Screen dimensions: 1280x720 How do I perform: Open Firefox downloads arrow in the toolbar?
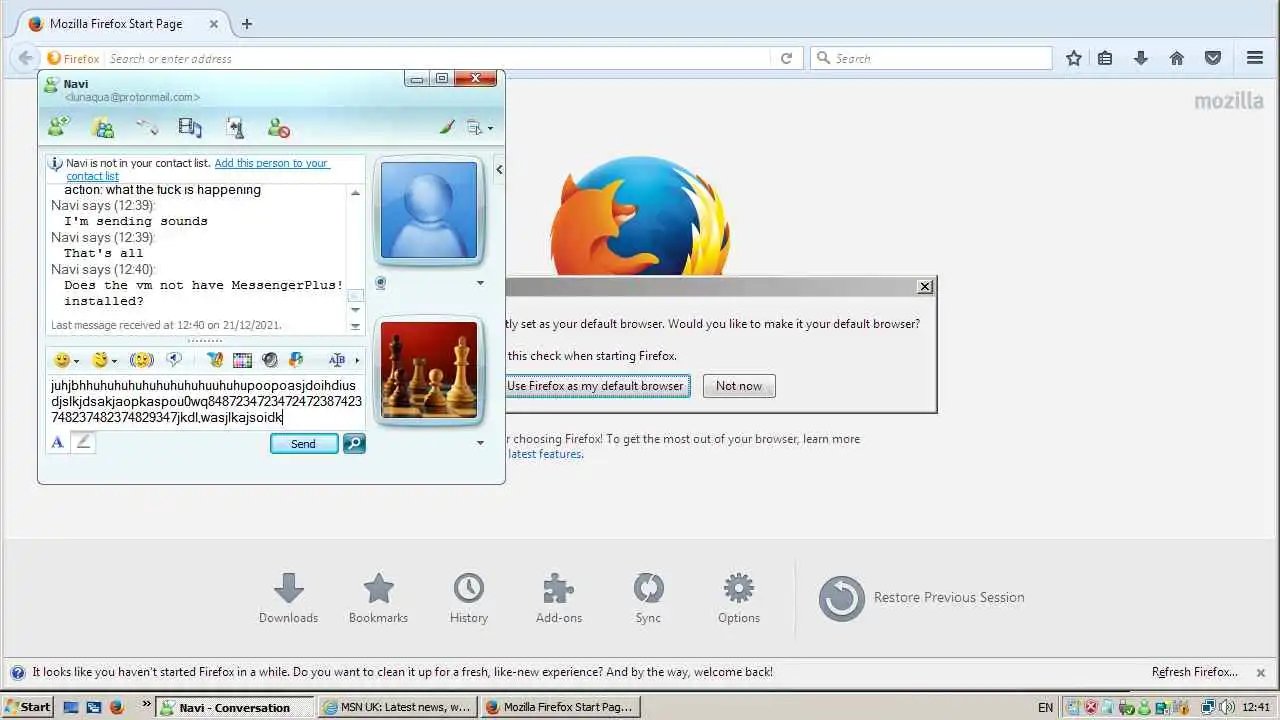(x=1141, y=58)
